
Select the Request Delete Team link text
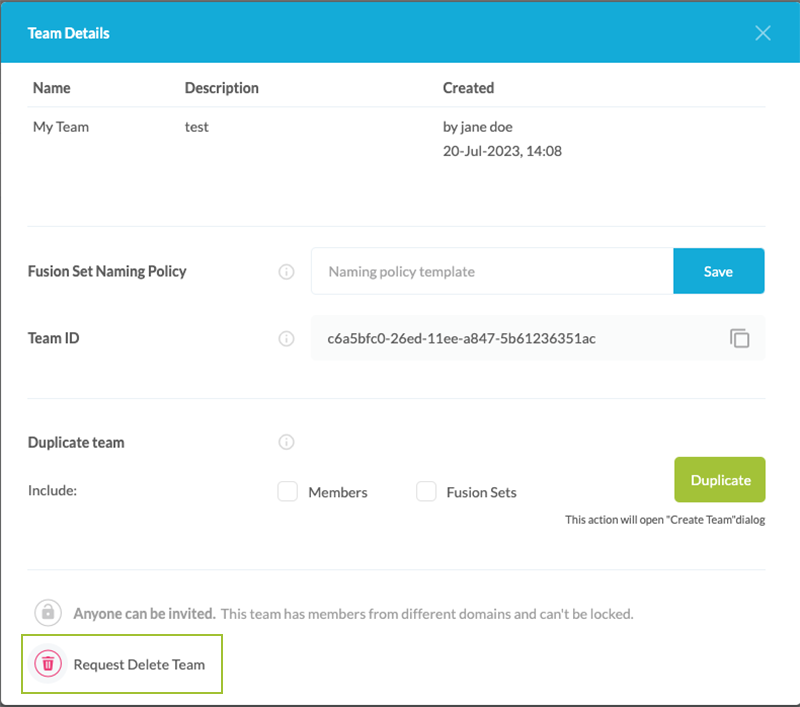(x=139, y=664)
